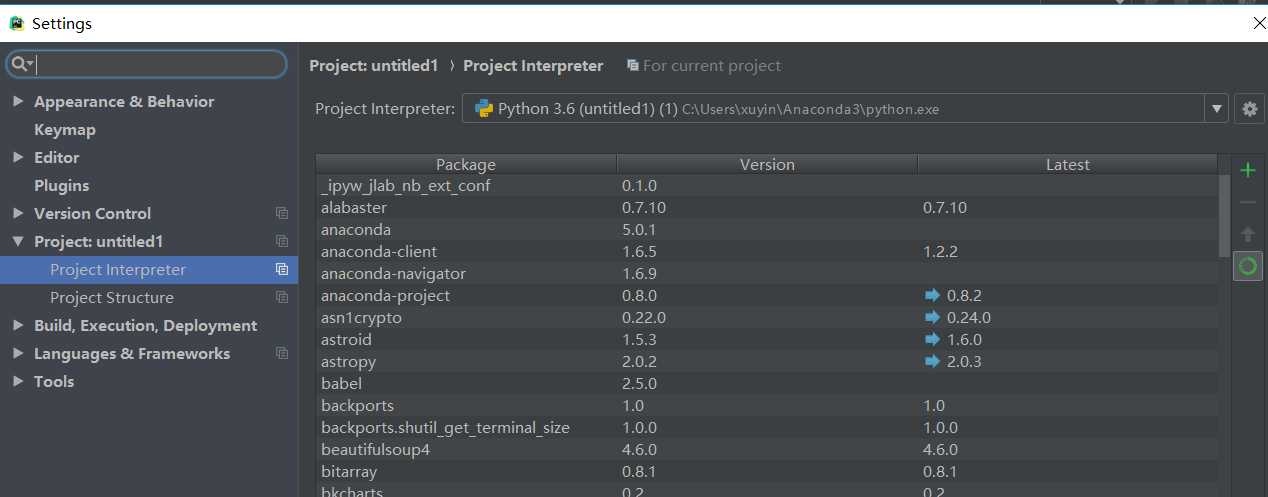The image size is (1268, 497).
Task: Click the minus uninstall package icon
Action: (1247, 203)
